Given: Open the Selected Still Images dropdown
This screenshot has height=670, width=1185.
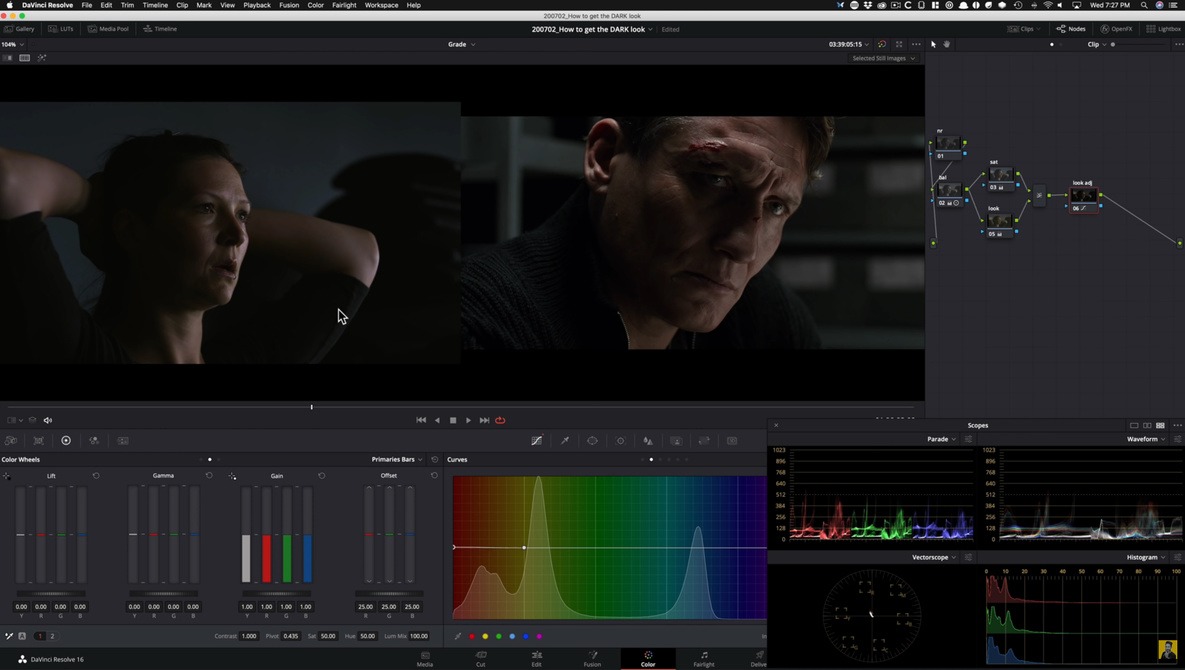Looking at the screenshot, I should [x=883, y=58].
